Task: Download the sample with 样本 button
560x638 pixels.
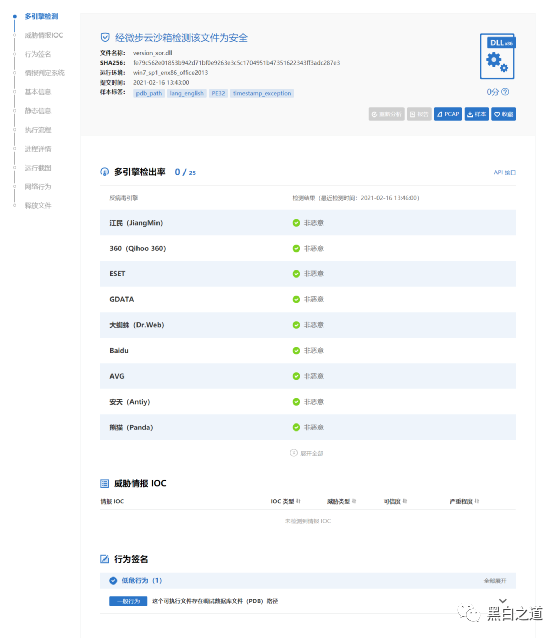Action: point(477,114)
